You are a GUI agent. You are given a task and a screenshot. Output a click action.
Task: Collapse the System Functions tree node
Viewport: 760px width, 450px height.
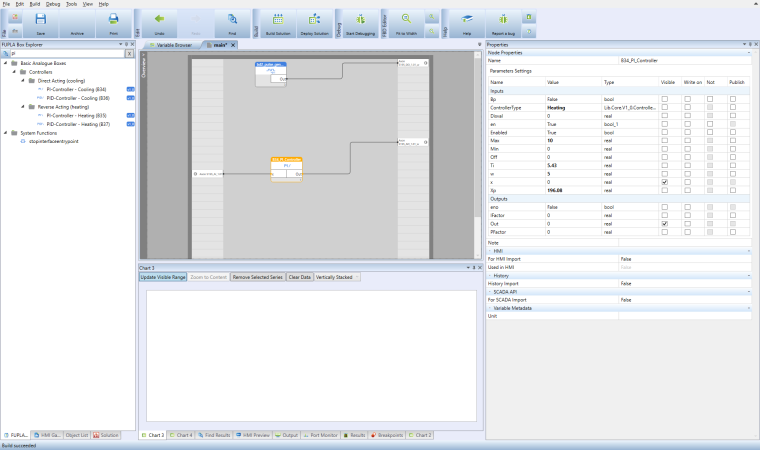tap(5, 132)
